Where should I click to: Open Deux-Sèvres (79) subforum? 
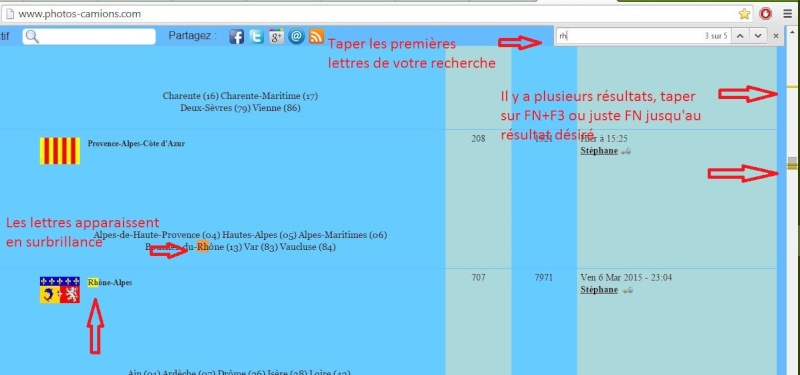215,108
